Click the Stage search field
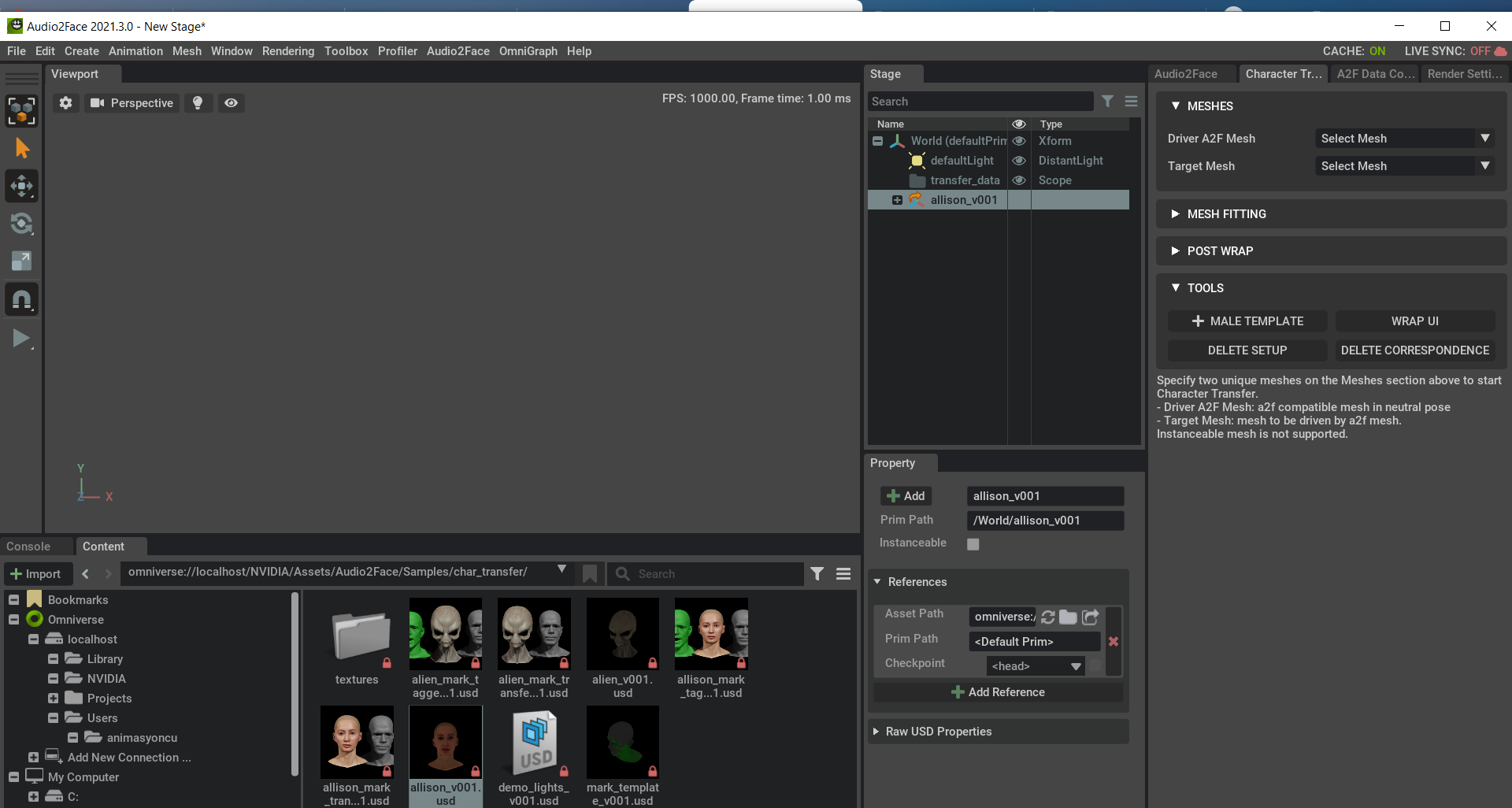Screen dimensions: 1512x808 coord(980,102)
